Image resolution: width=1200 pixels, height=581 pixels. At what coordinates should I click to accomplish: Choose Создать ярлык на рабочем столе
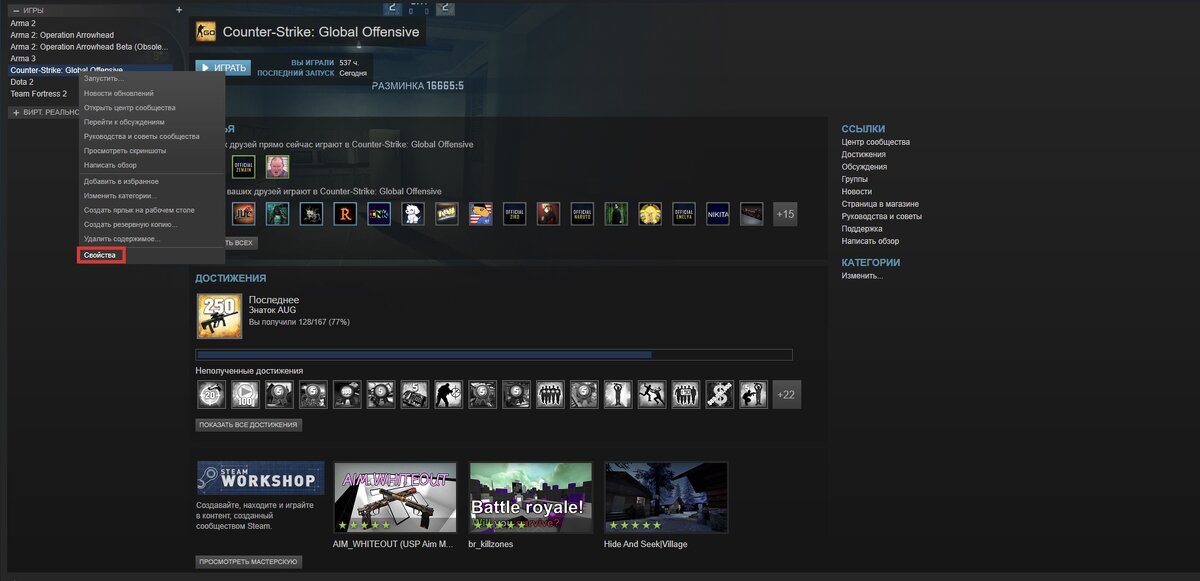click(139, 210)
